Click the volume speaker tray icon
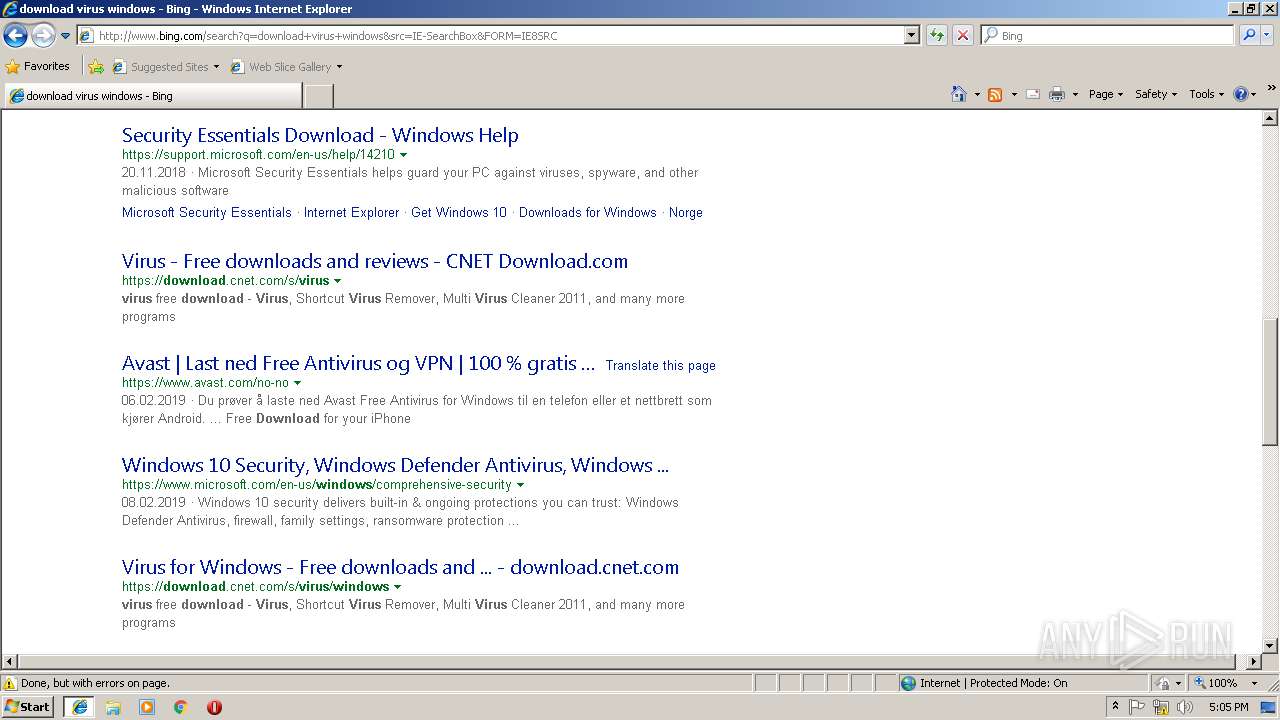This screenshot has height=720, width=1280. pos(1185,707)
